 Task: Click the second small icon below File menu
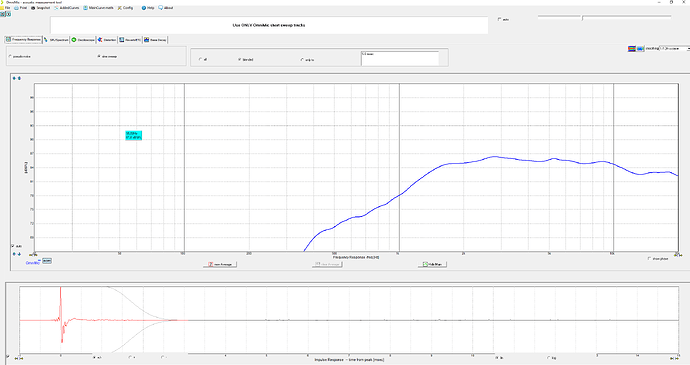[x=8, y=14]
